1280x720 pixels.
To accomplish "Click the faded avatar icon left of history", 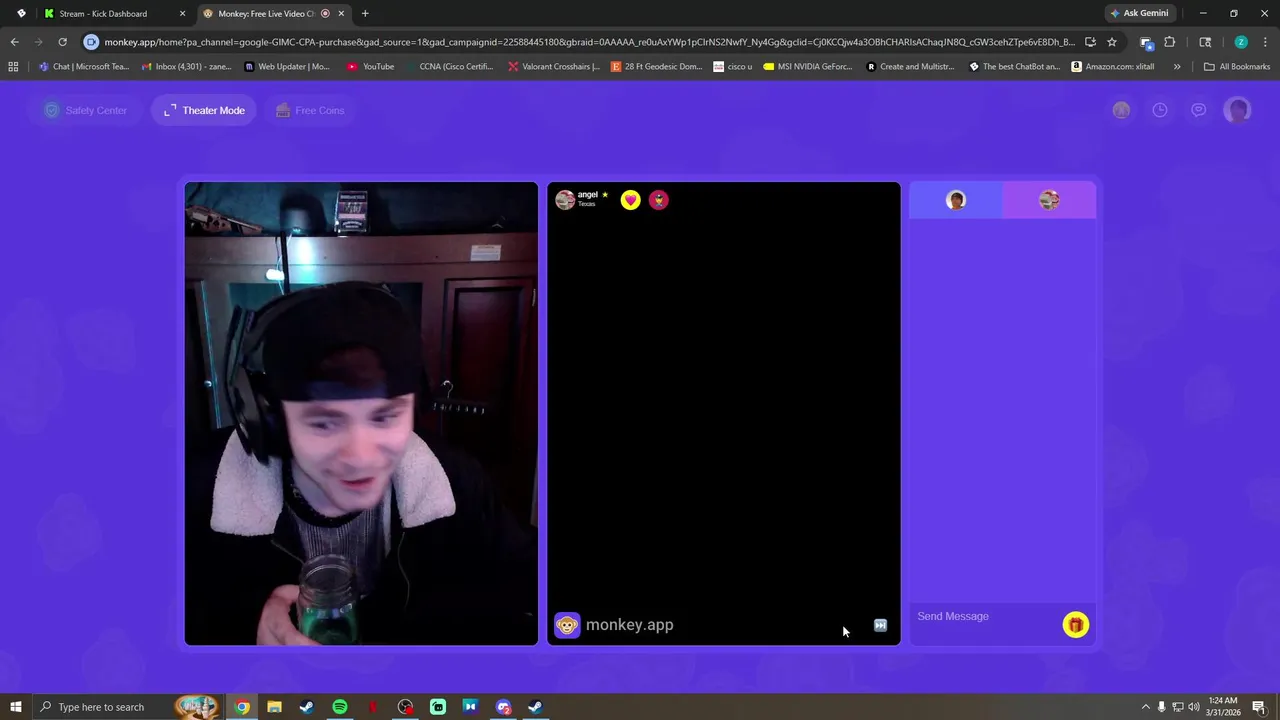I will 1121,110.
